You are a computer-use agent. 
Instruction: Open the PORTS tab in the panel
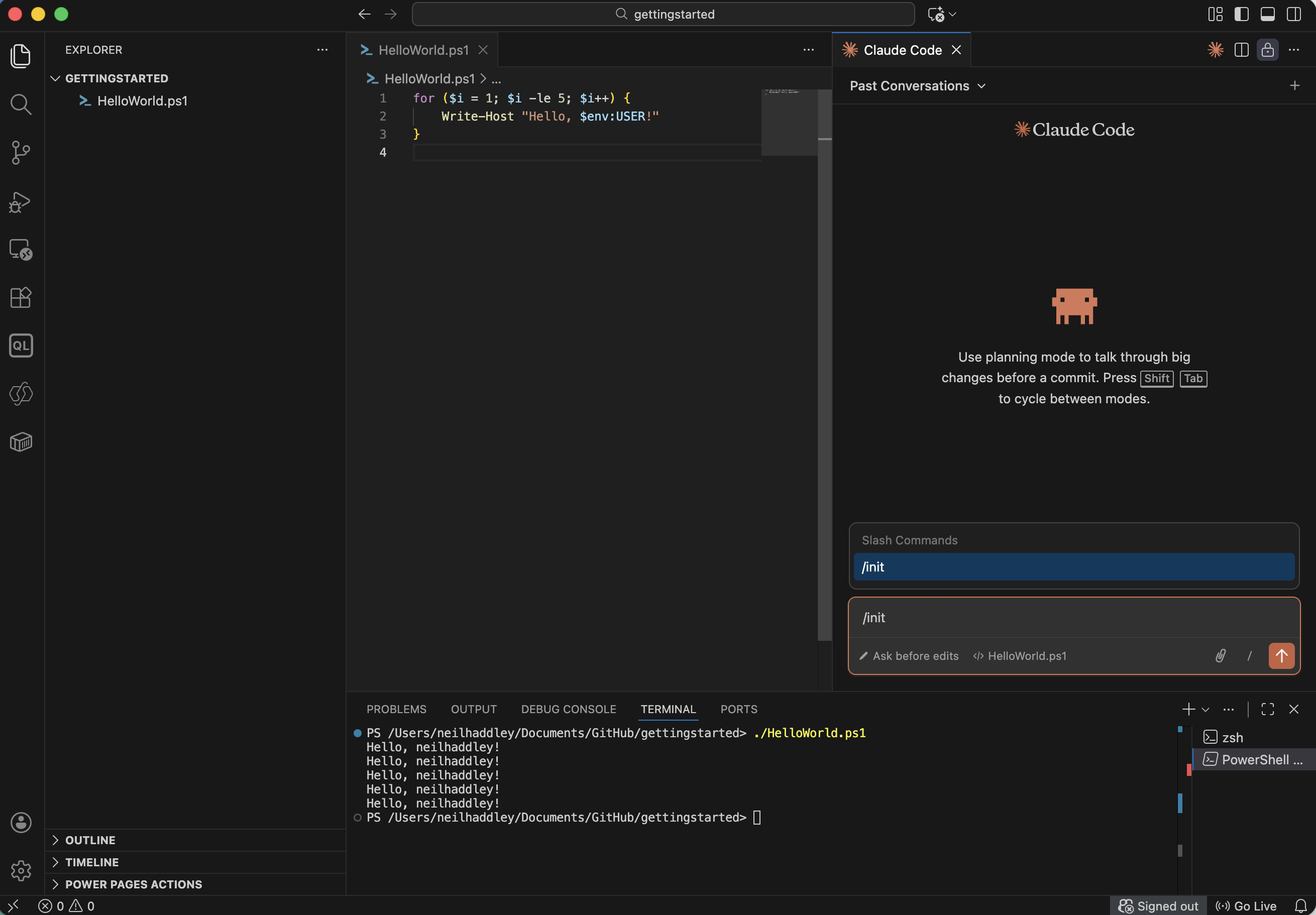click(x=738, y=709)
